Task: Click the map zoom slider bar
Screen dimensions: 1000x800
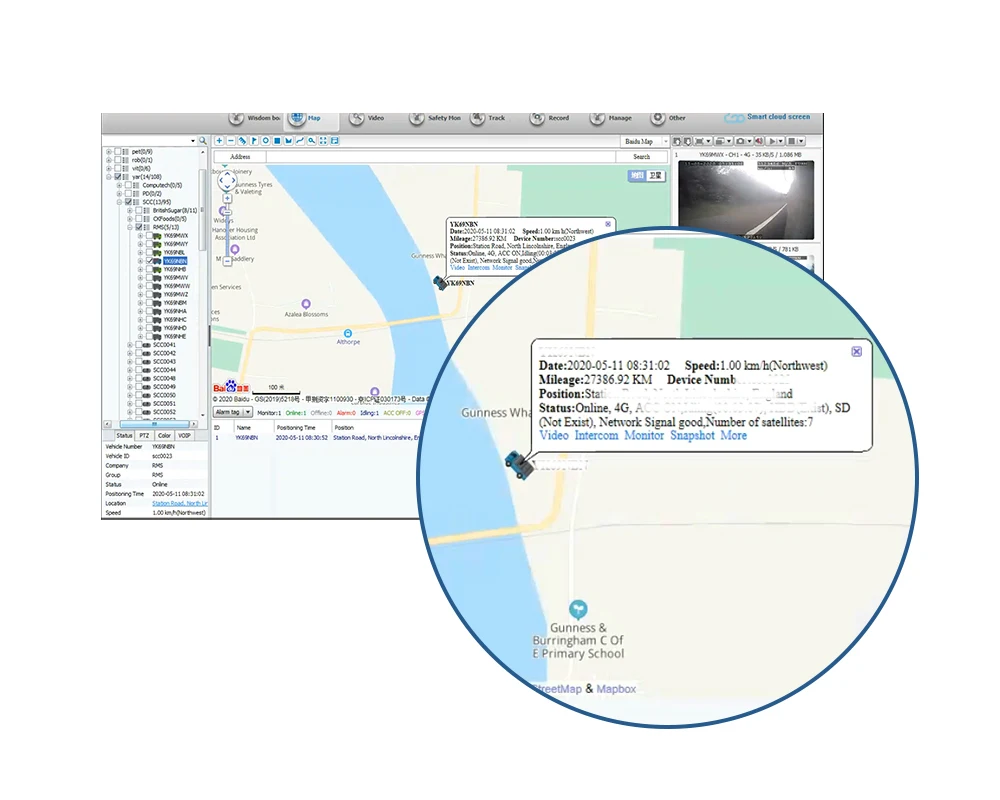Action: (227, 234)
